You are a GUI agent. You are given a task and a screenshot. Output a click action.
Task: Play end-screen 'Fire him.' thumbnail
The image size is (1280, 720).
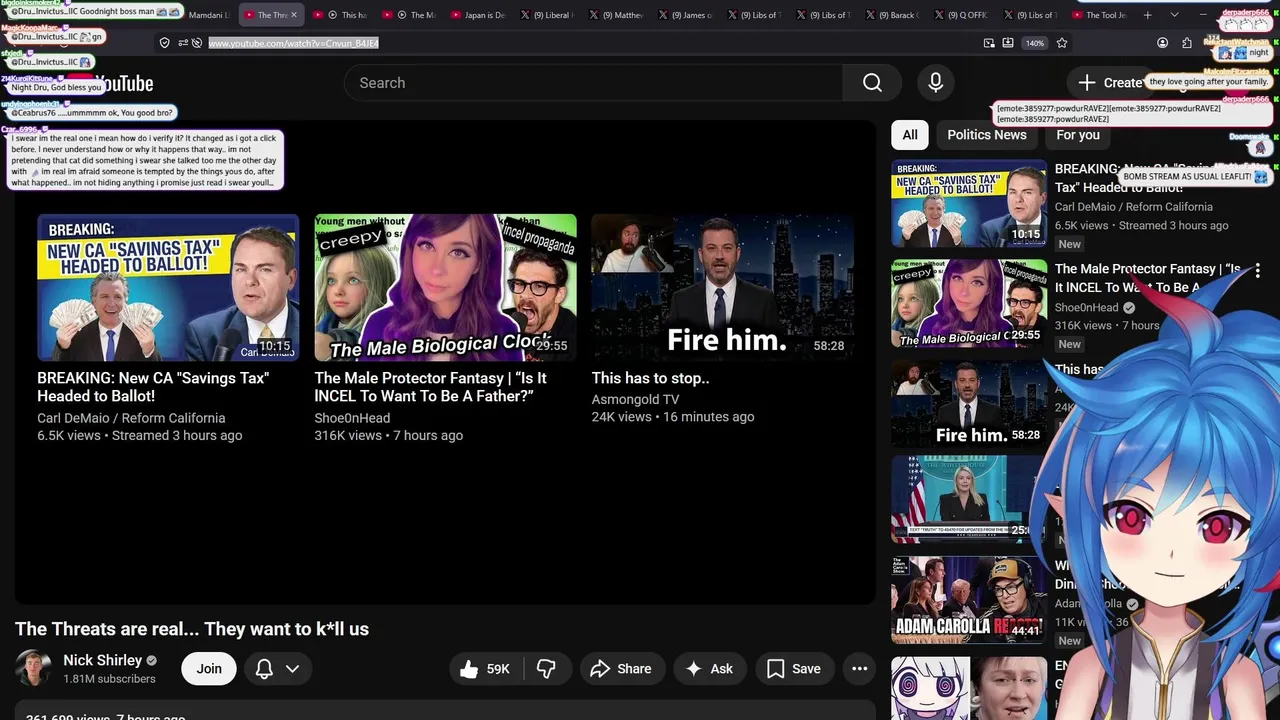pyautogui.click(x=722, y=287)
